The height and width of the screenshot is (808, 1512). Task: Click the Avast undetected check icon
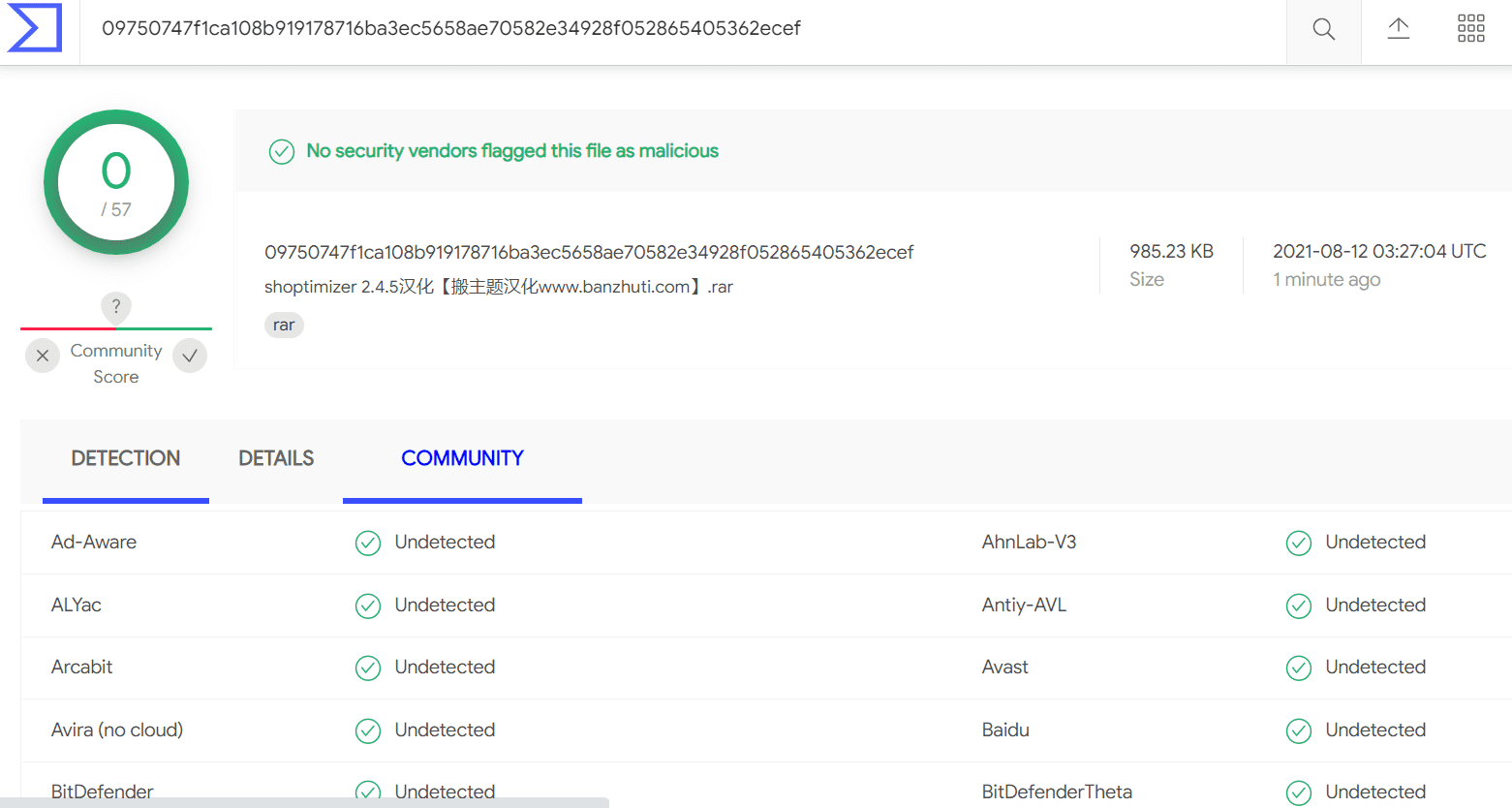pos(1299,668)
